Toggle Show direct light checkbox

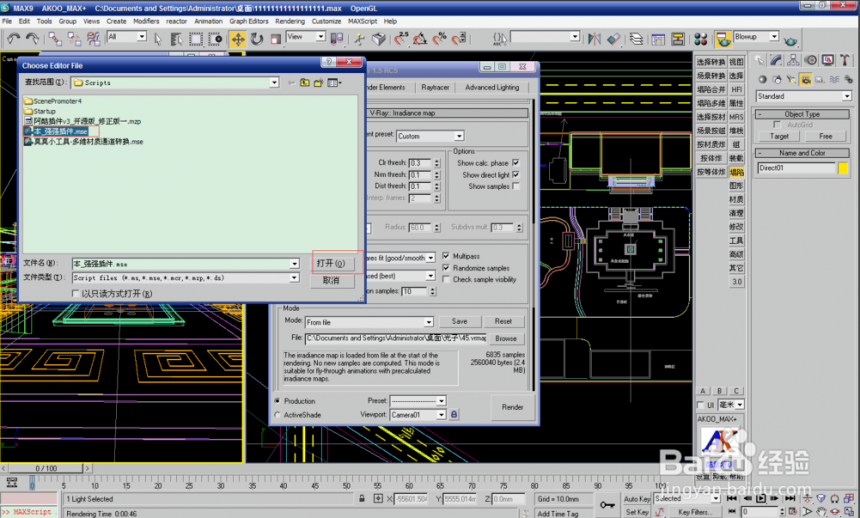(516, 174)
